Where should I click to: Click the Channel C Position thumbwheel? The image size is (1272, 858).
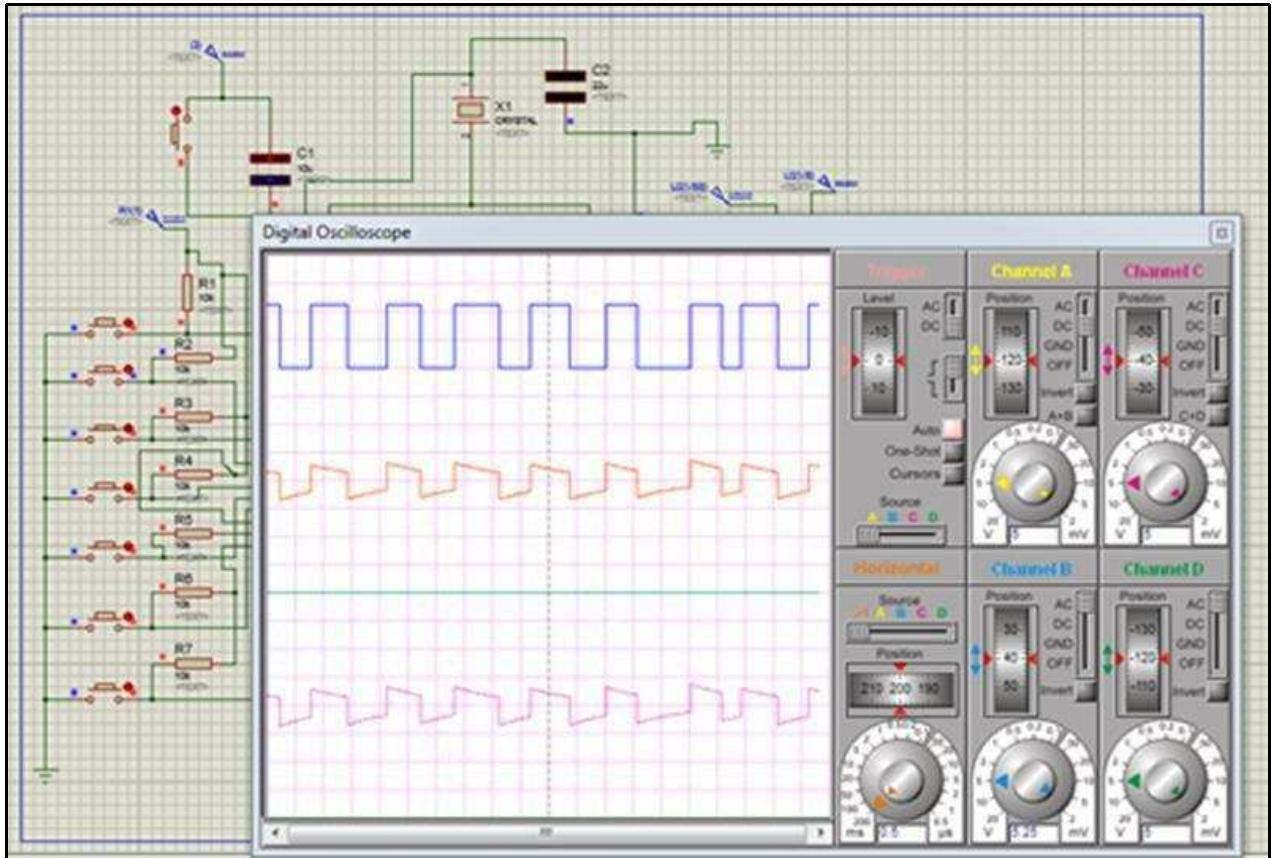click(x=1143, y=361)
